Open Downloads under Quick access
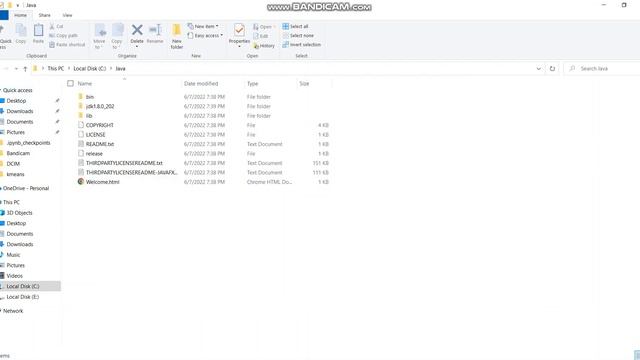The image size is (640, 360). point(20,111)
